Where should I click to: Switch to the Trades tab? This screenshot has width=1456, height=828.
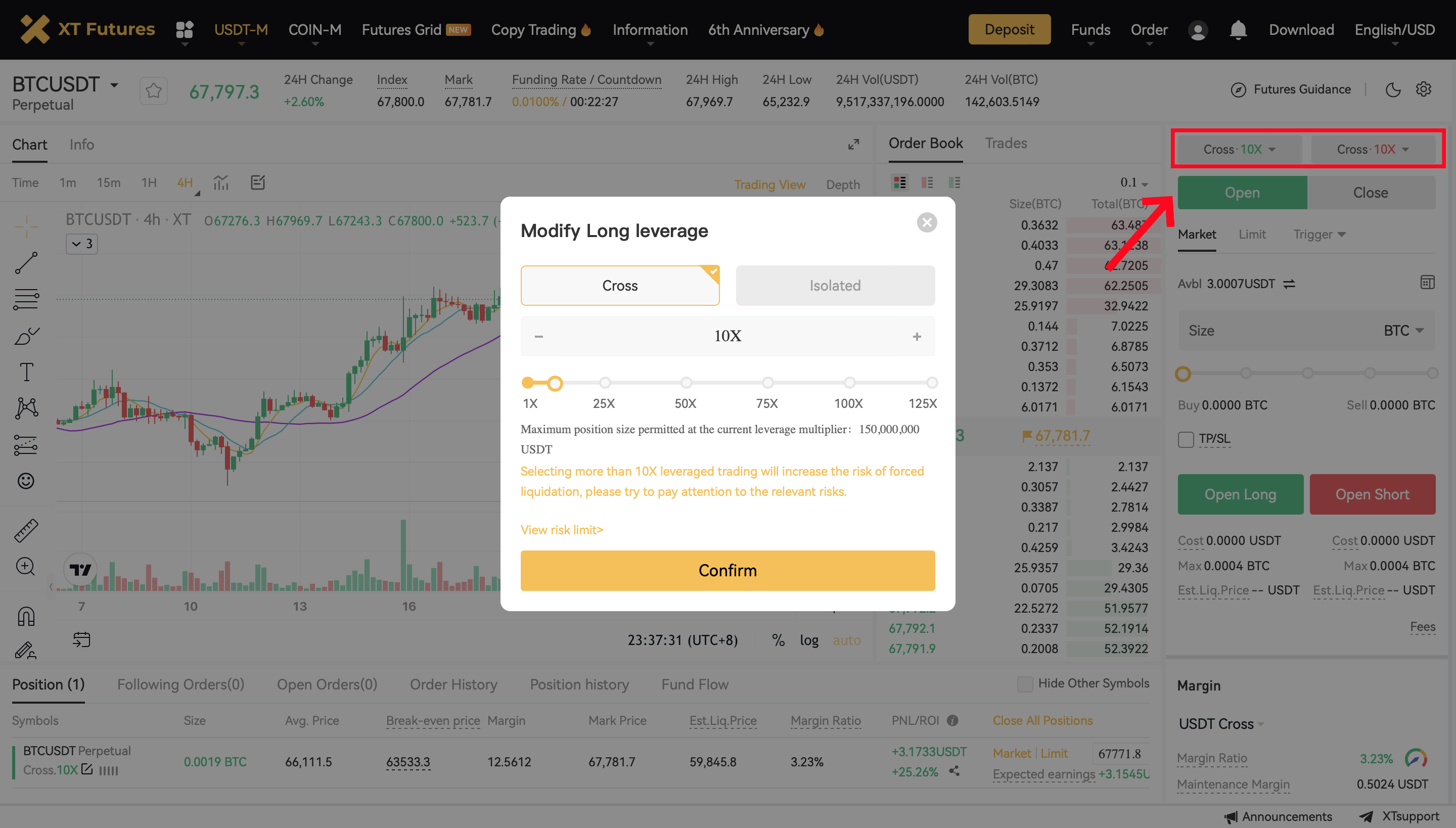tap(1006, 144)
